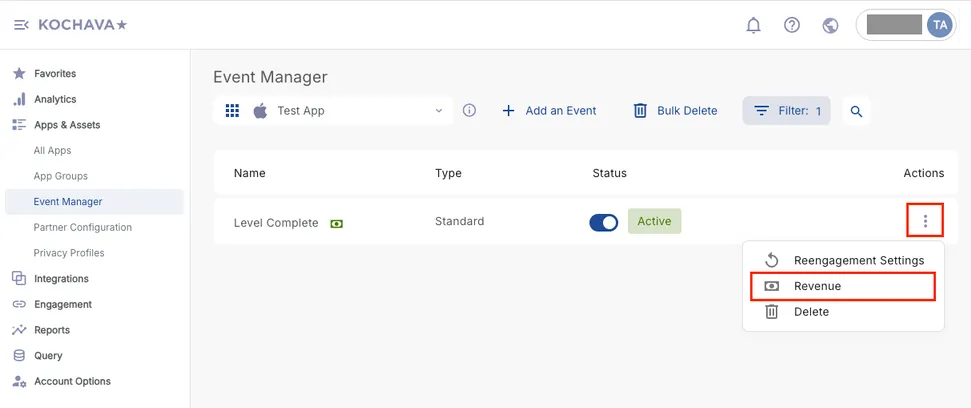
Task: Go to Analytics
Action: click(55, 99)
